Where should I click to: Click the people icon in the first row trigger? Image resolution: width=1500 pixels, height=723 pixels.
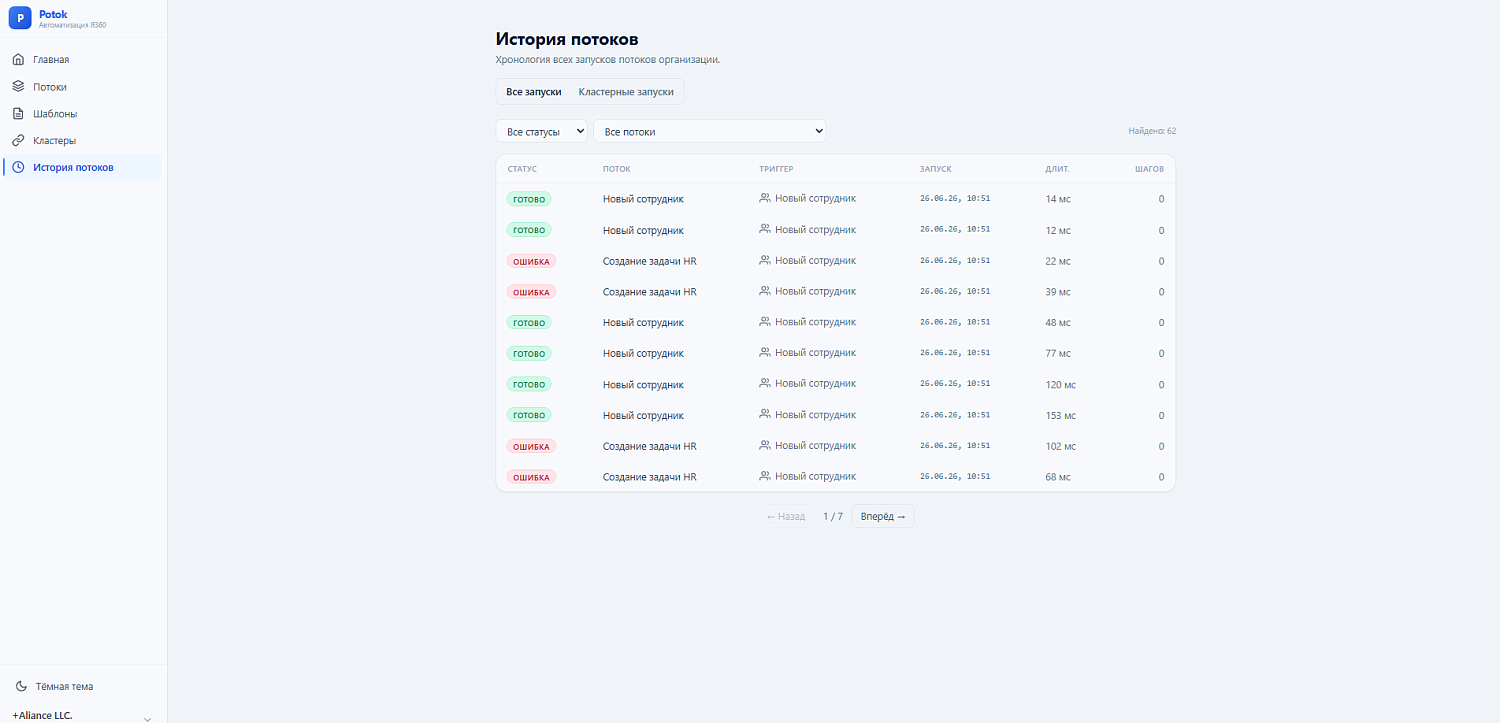tap(765, 198)
